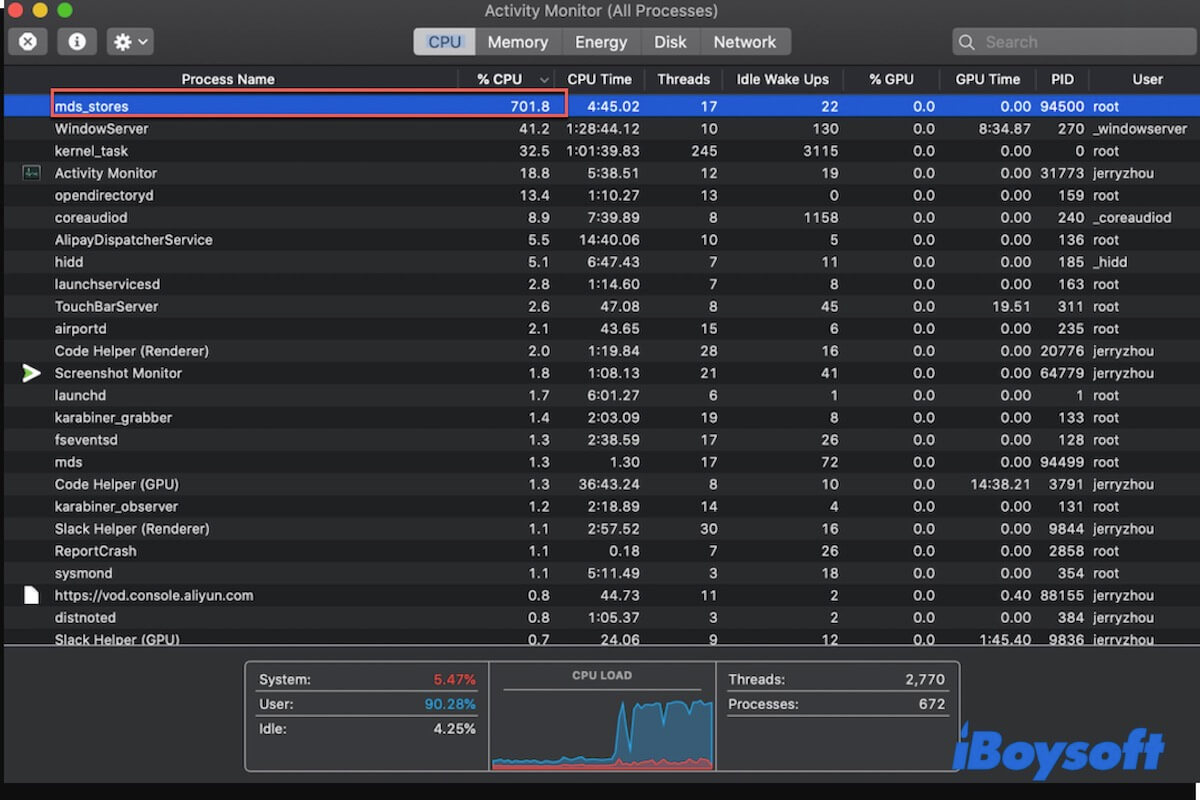Viewport: 1200px width, 800px height.
Task: Click the vod.console.aliyun.com document icon
Action: tap(31, 595)
